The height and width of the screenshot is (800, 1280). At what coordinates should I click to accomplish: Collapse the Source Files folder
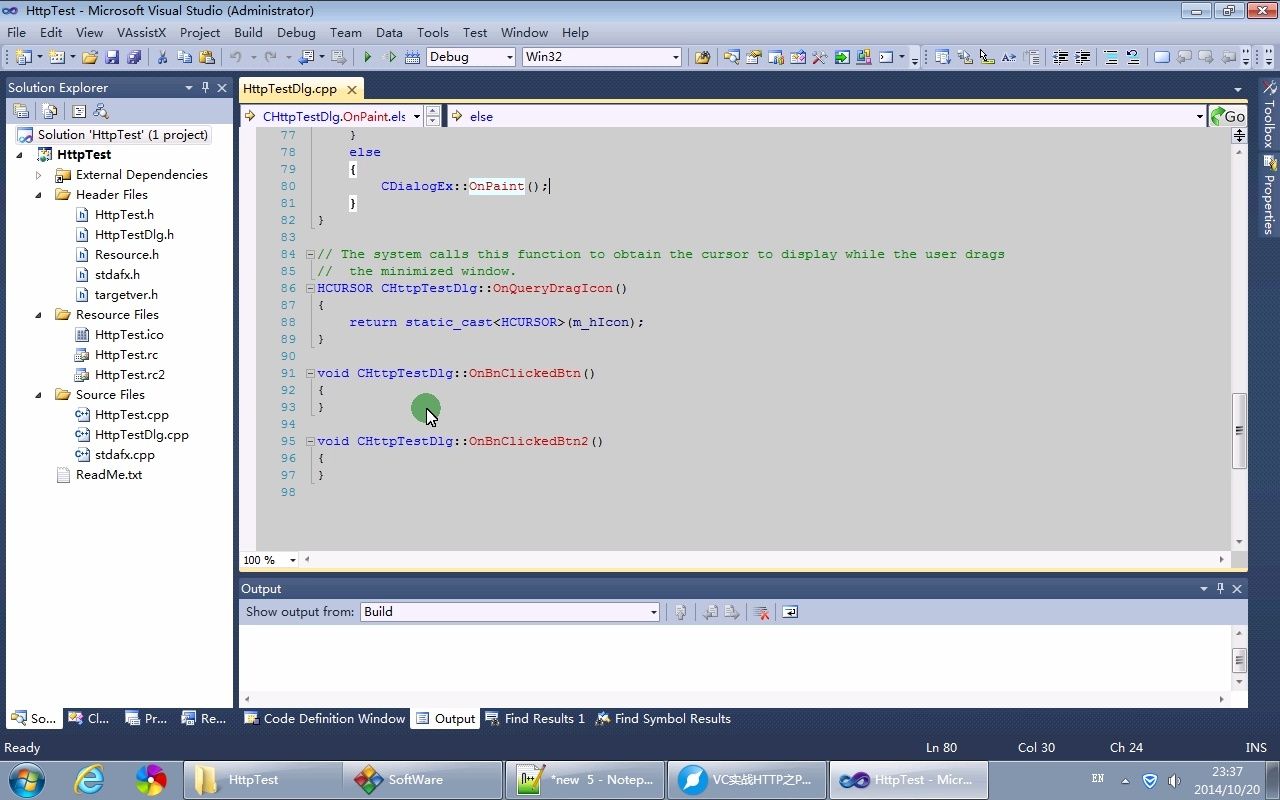click(38, 395)
